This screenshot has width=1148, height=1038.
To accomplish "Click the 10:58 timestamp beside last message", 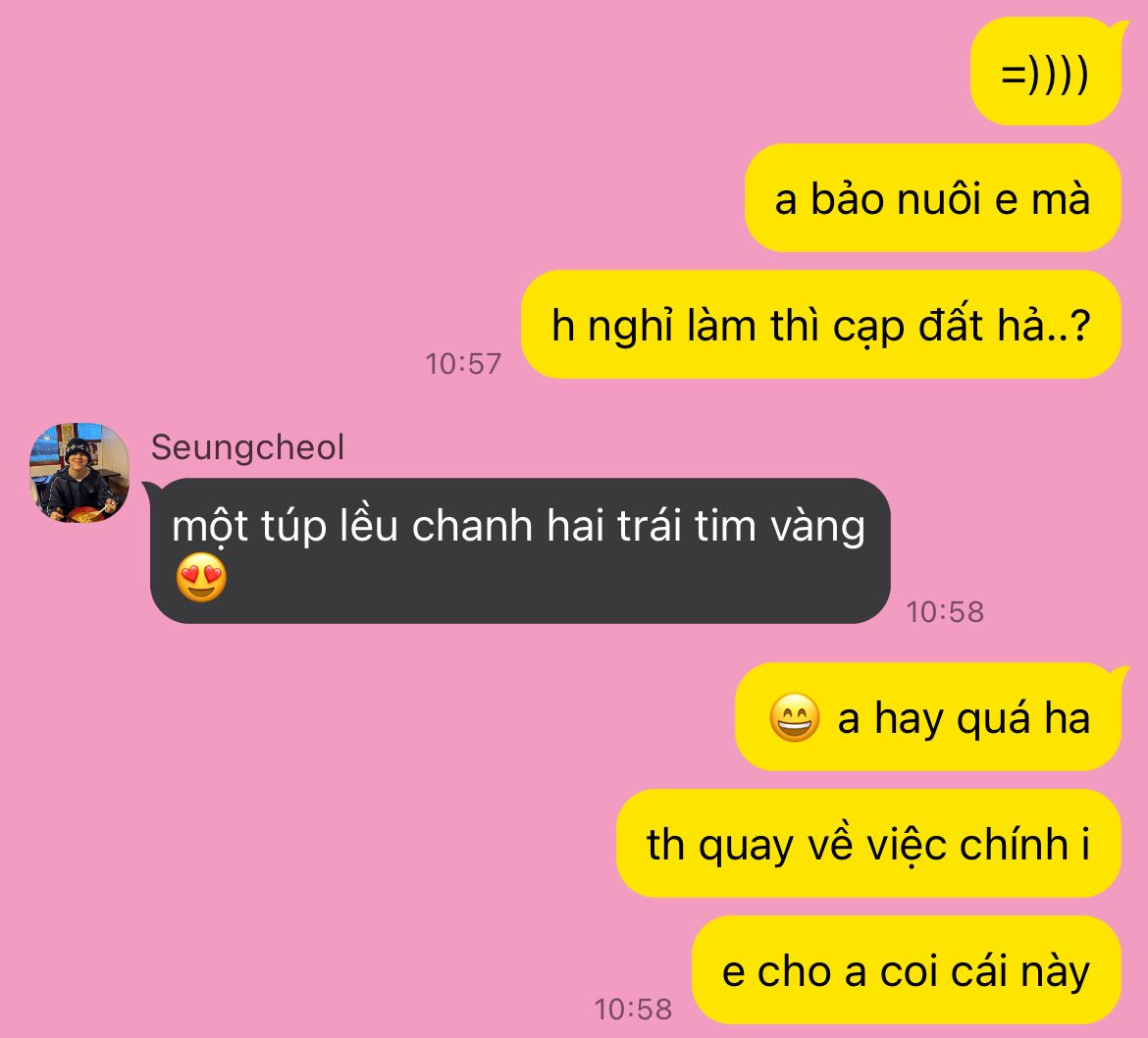I will (x=633, y=1010).
